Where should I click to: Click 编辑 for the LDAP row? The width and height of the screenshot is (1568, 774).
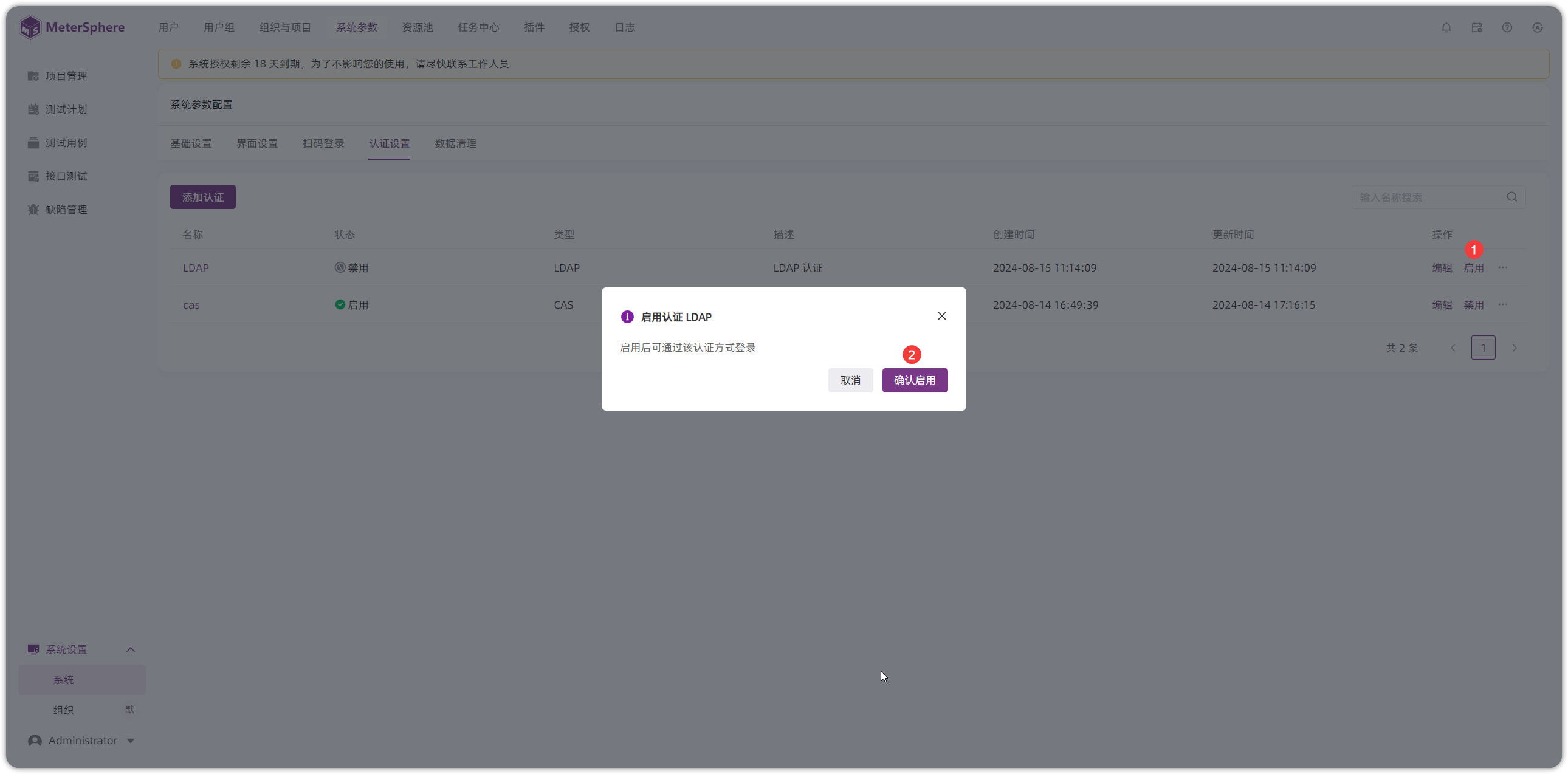coord(1442,268)
